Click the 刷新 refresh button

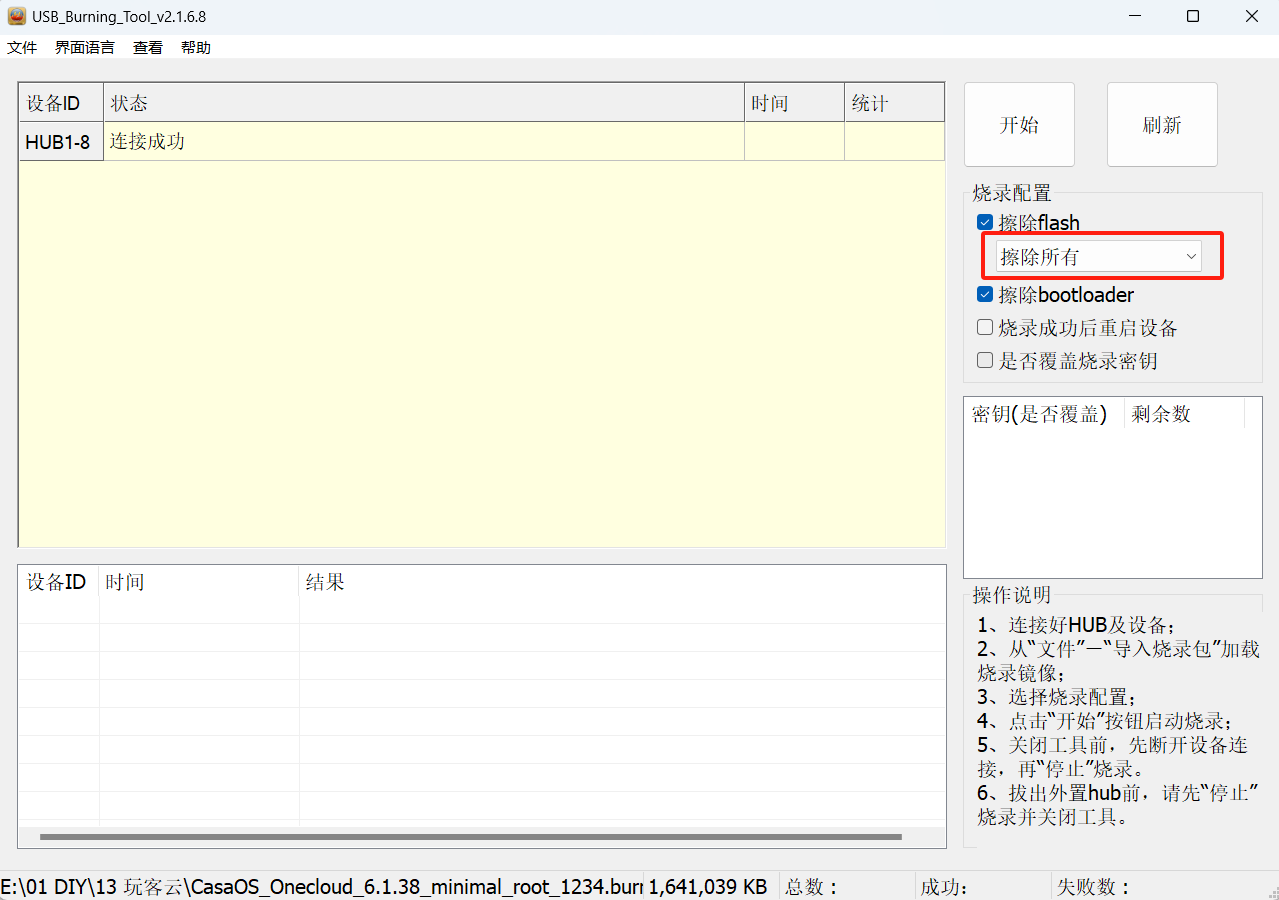(1162, 125)
